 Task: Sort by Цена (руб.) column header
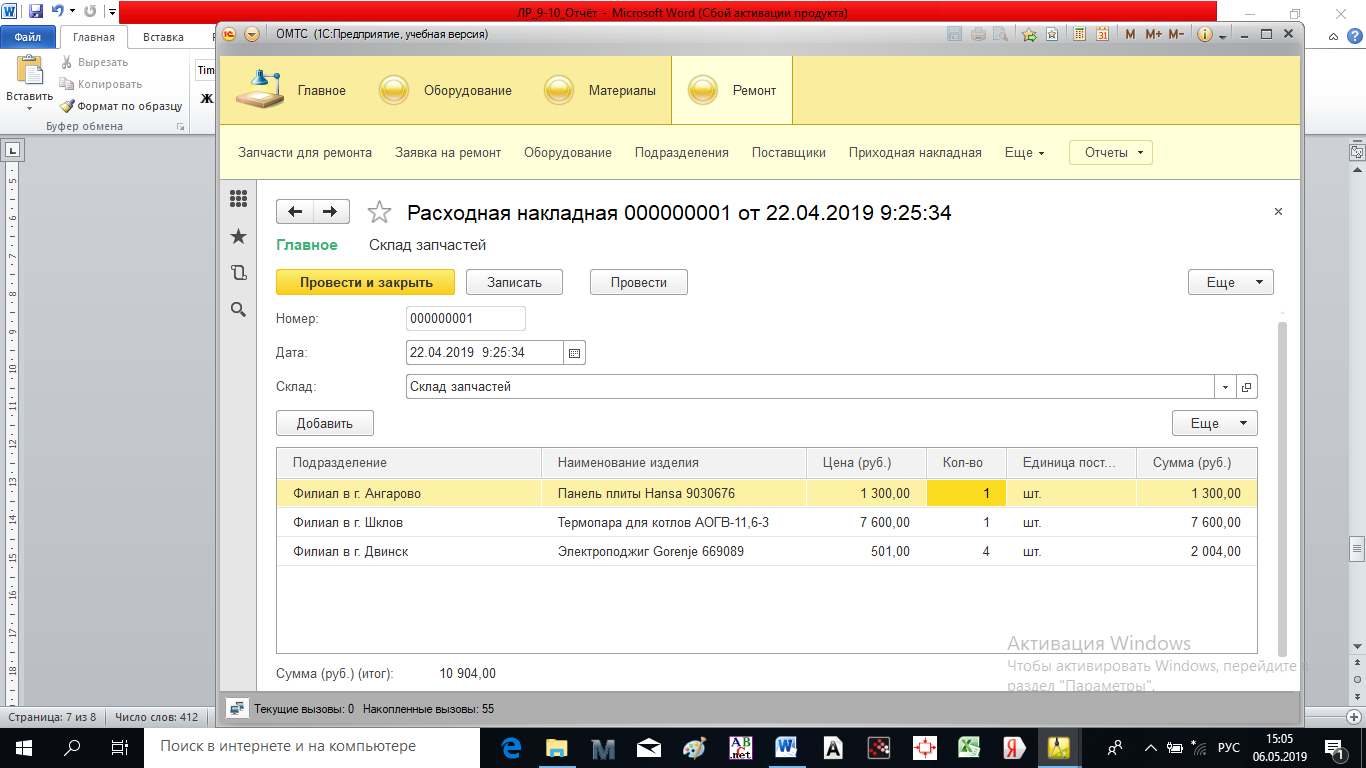pos(867,463)
